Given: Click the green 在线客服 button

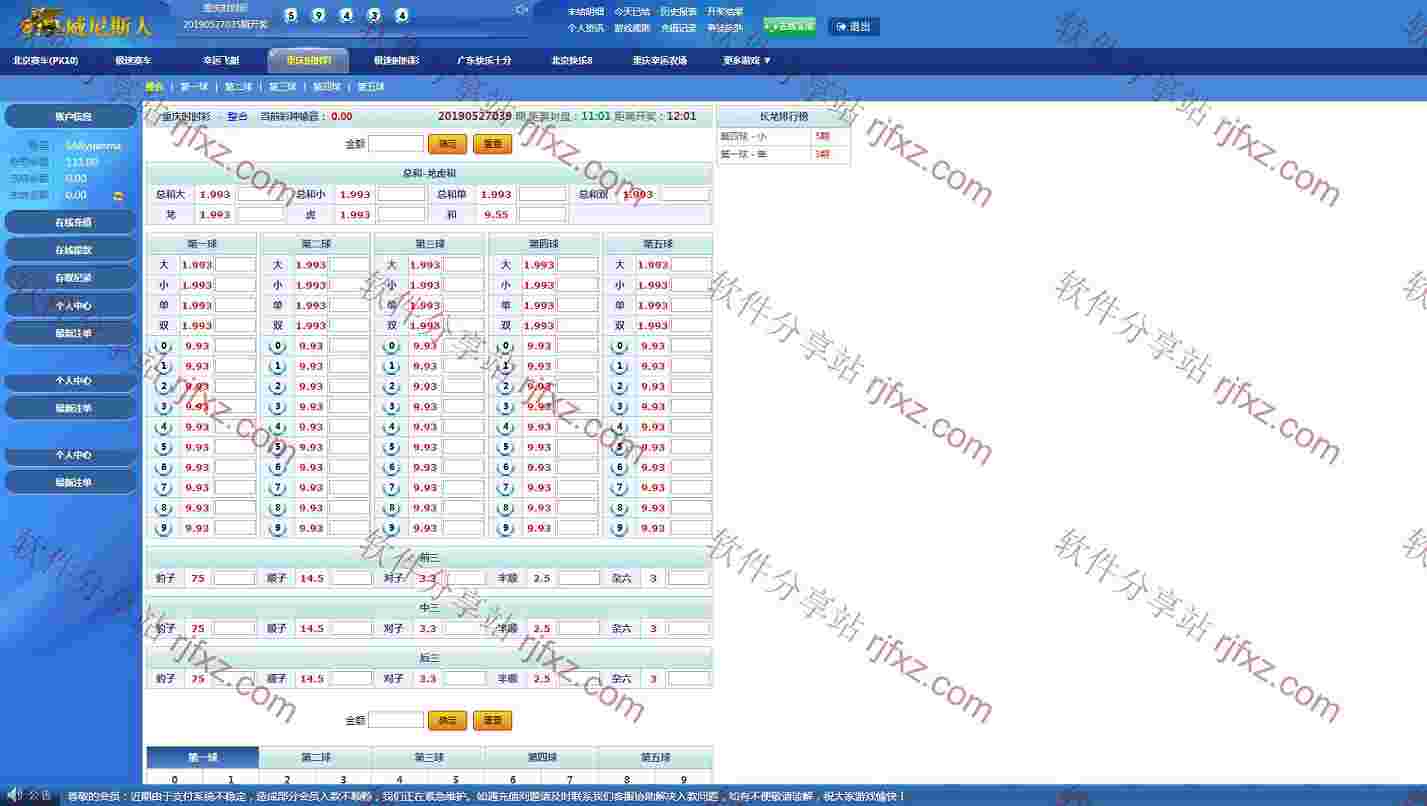Looking at the screenshot, I should coord(790,27).
